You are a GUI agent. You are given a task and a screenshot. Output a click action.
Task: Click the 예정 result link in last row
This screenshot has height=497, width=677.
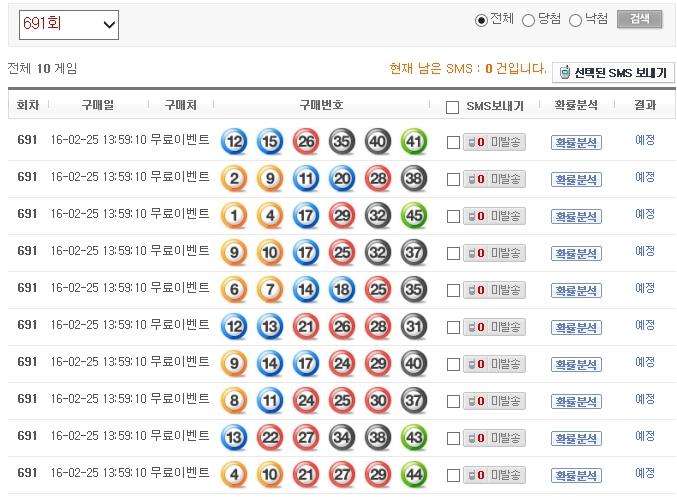pyautogui.click(x=645, y=473)
